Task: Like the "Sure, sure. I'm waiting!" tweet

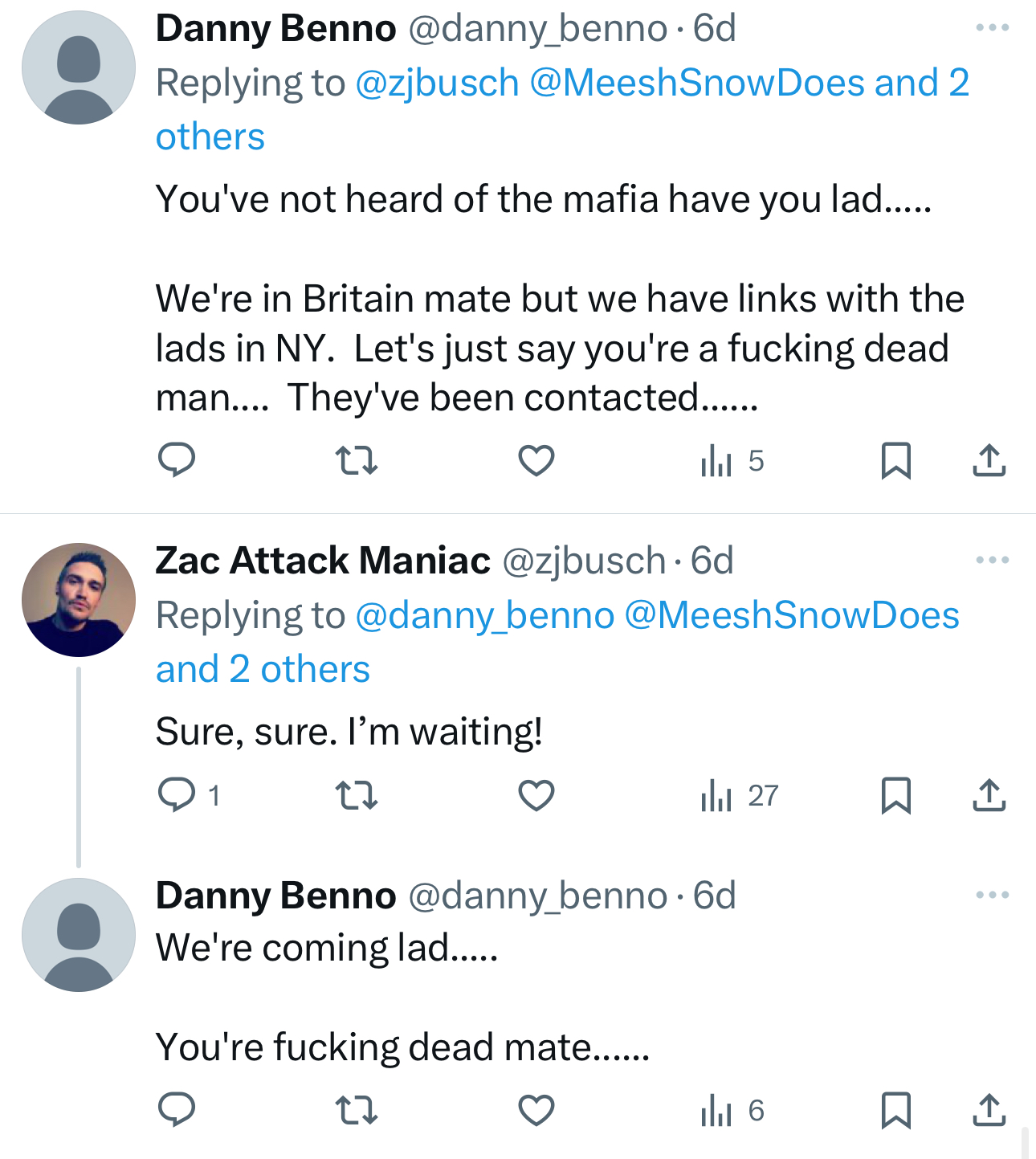Action: pyautogui.click(x=536, y=795)
